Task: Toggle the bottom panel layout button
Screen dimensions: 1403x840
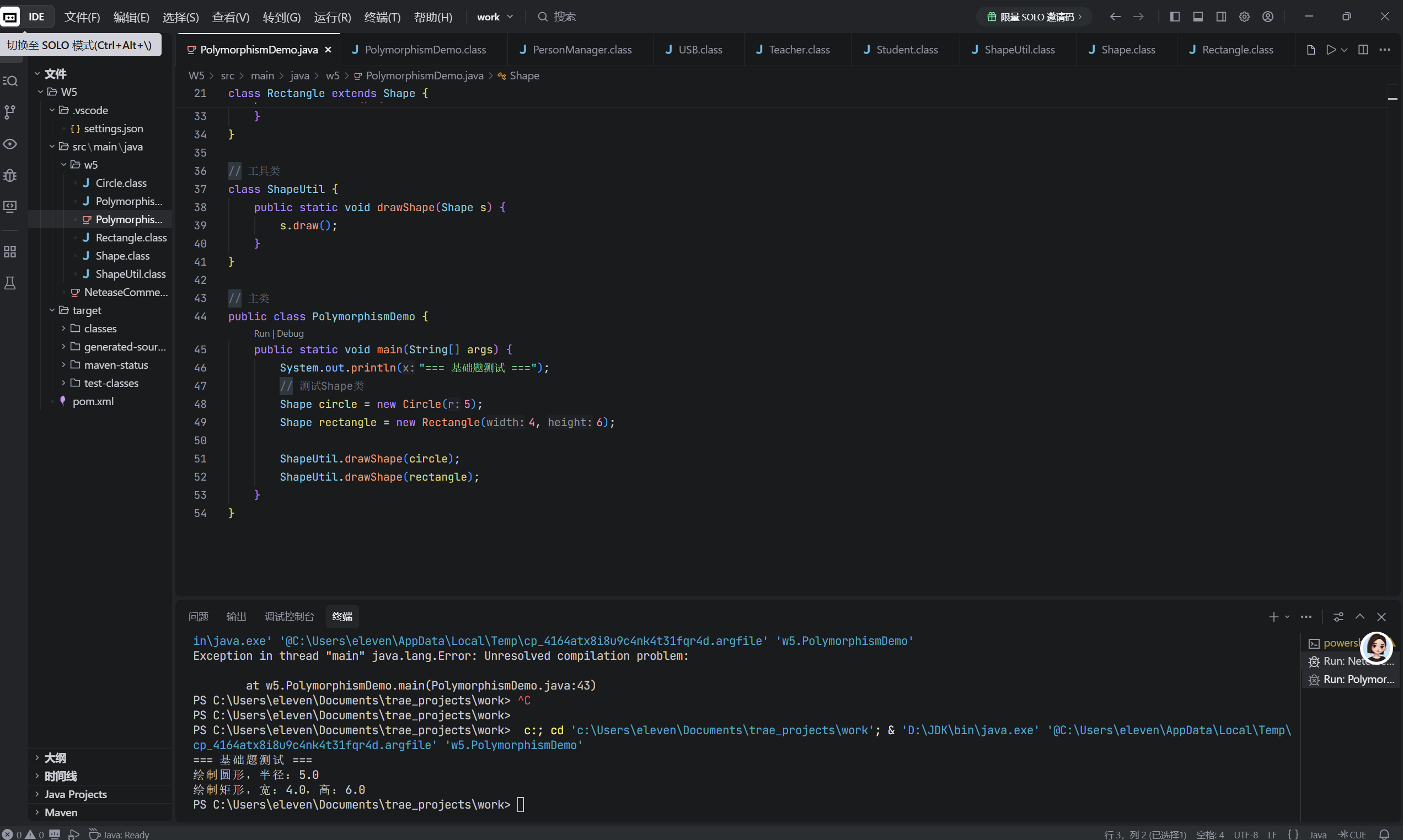Action: pyautogui.click(x=1198, y=17)
